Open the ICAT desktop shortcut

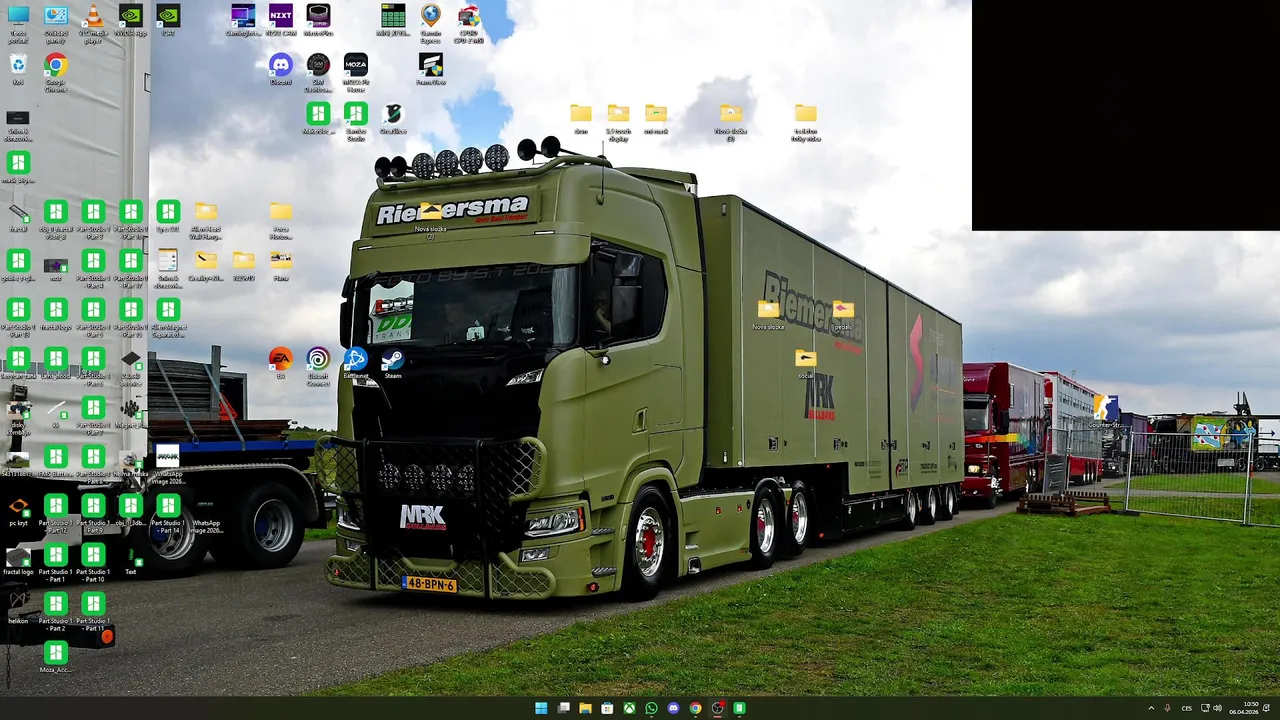click(x=168, y=20)
